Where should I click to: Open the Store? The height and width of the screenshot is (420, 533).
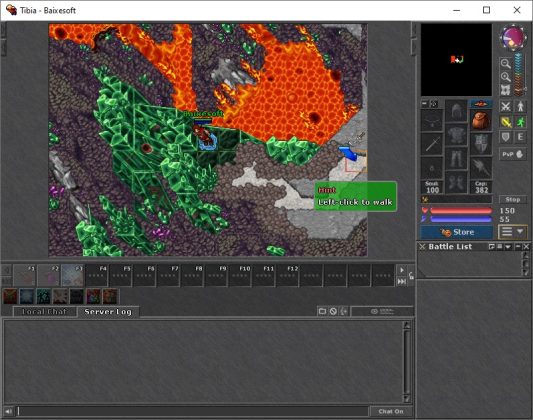[x=457, y=232]
